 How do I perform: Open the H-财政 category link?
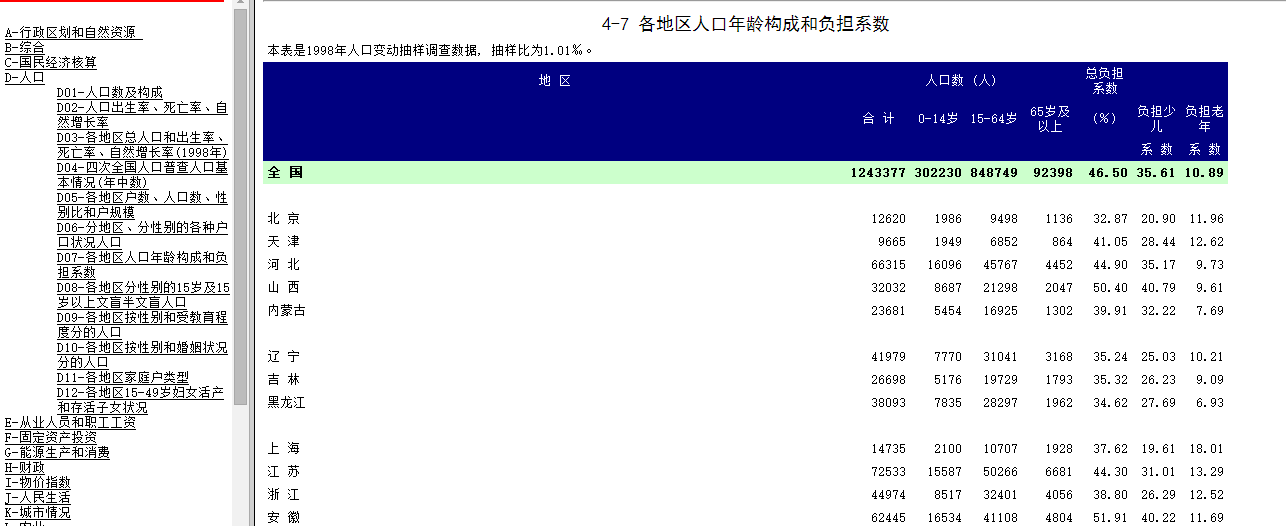[24, 467]
